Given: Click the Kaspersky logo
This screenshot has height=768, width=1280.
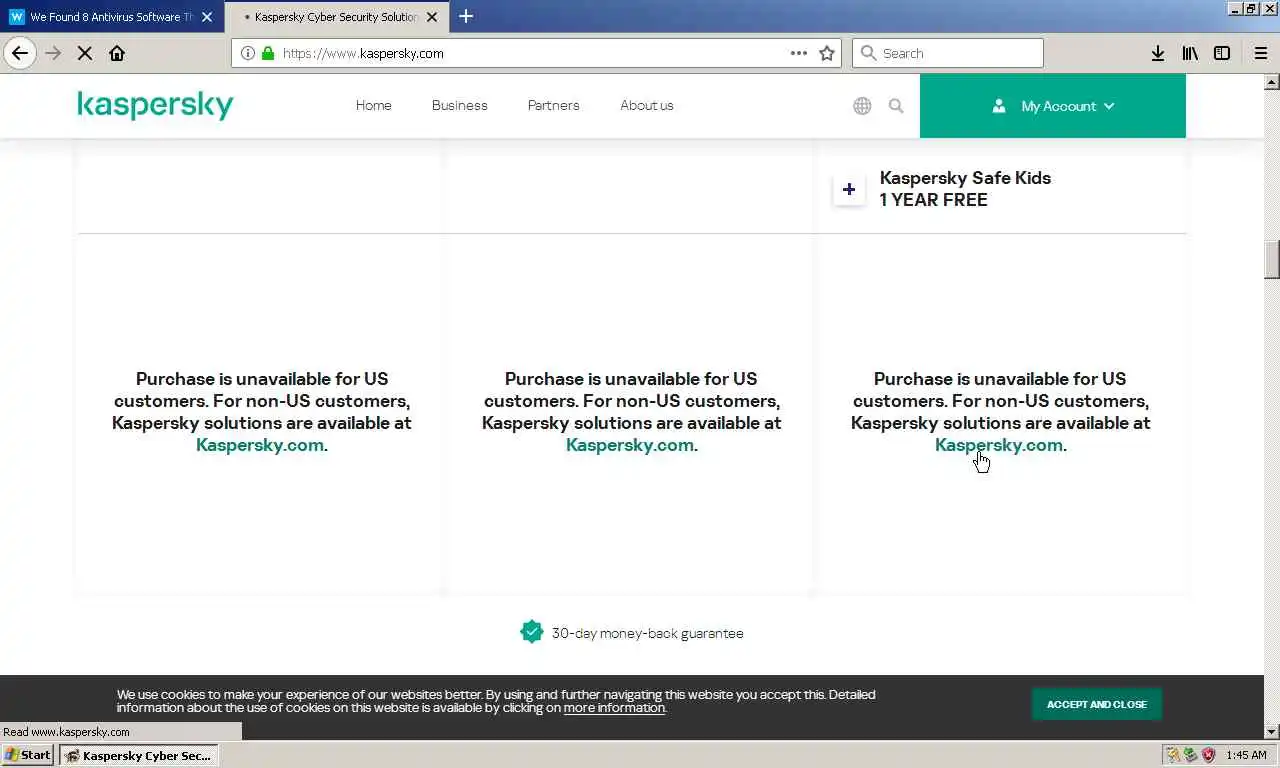Looking at the screenshot, I should (x=155, y=105).
